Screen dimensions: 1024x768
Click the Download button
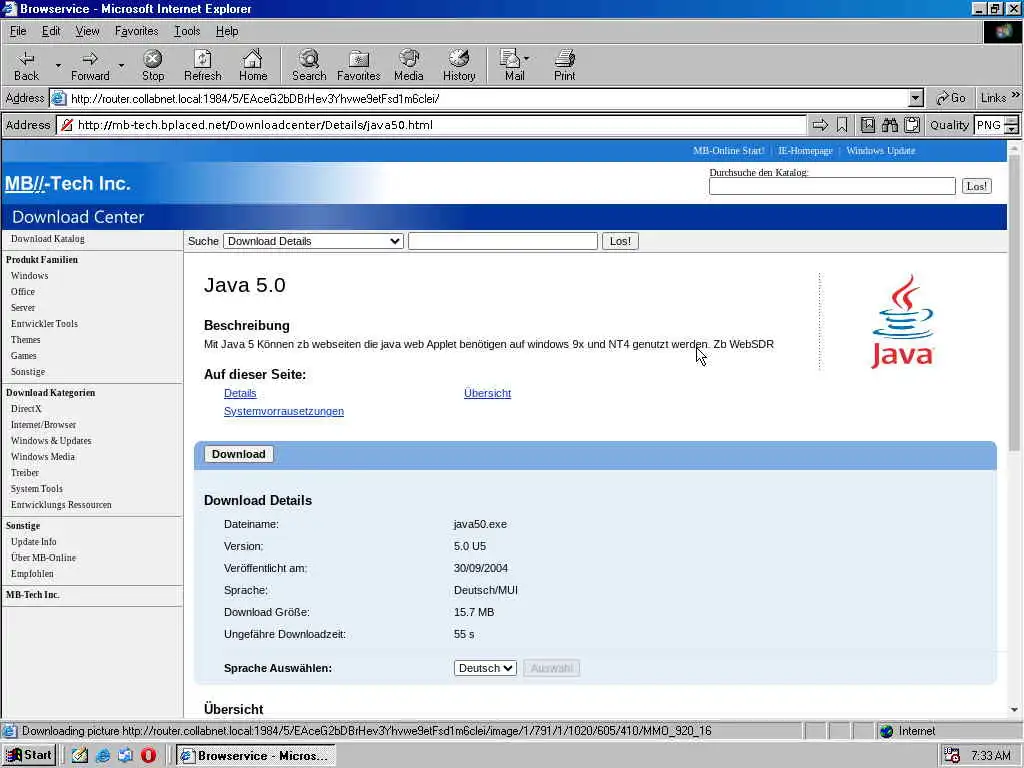(x=238, y=454)
